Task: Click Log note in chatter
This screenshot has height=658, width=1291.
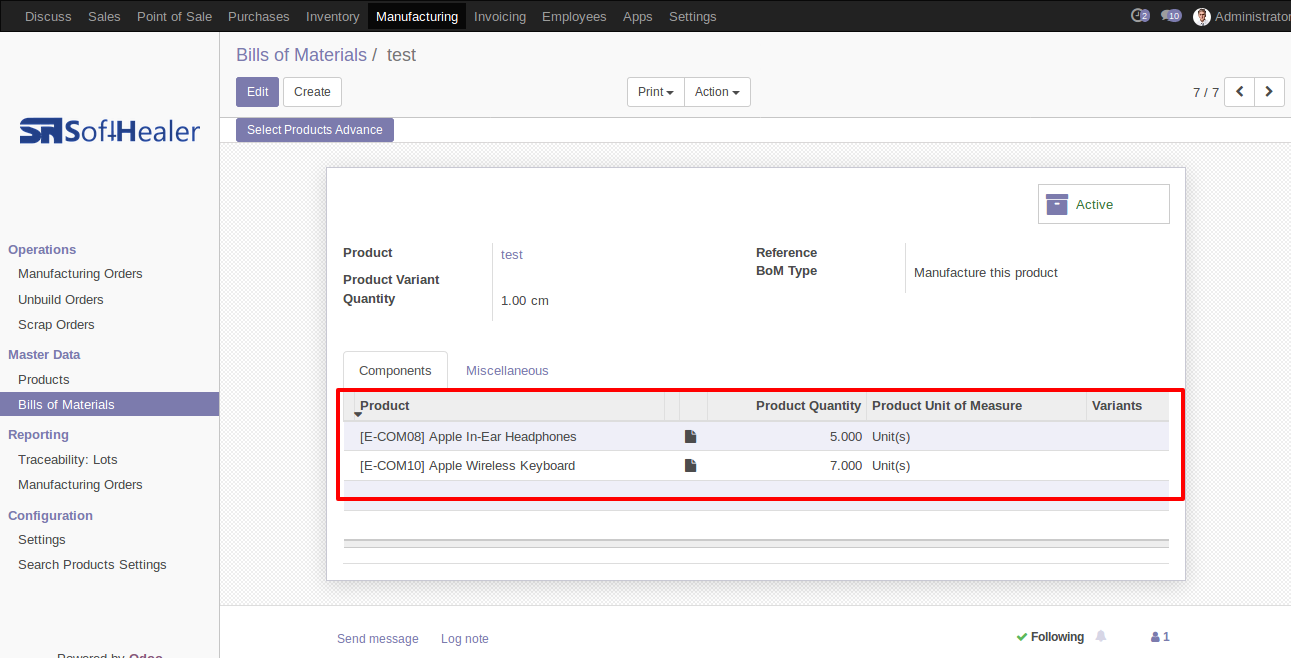Action: (x=465, y=638)
